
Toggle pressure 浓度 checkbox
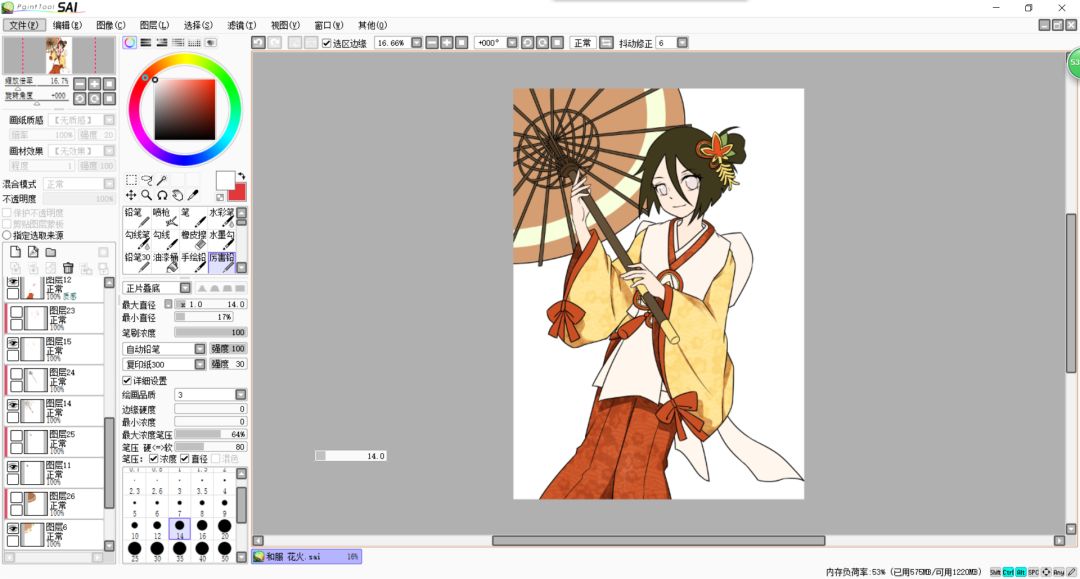[x=154, y=459]
